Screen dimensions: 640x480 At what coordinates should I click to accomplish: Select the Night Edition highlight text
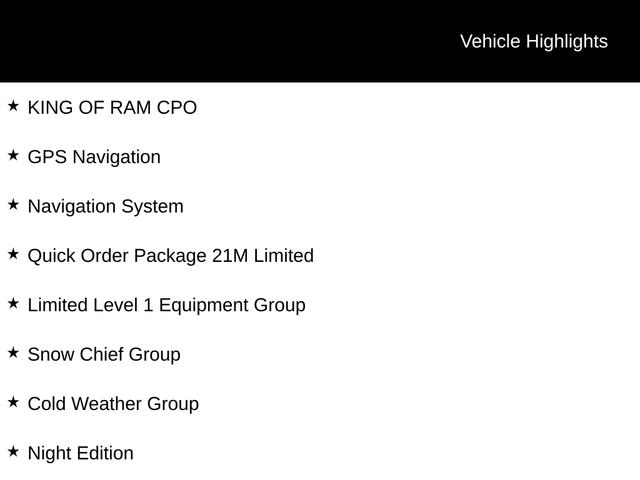pos(81,453)
